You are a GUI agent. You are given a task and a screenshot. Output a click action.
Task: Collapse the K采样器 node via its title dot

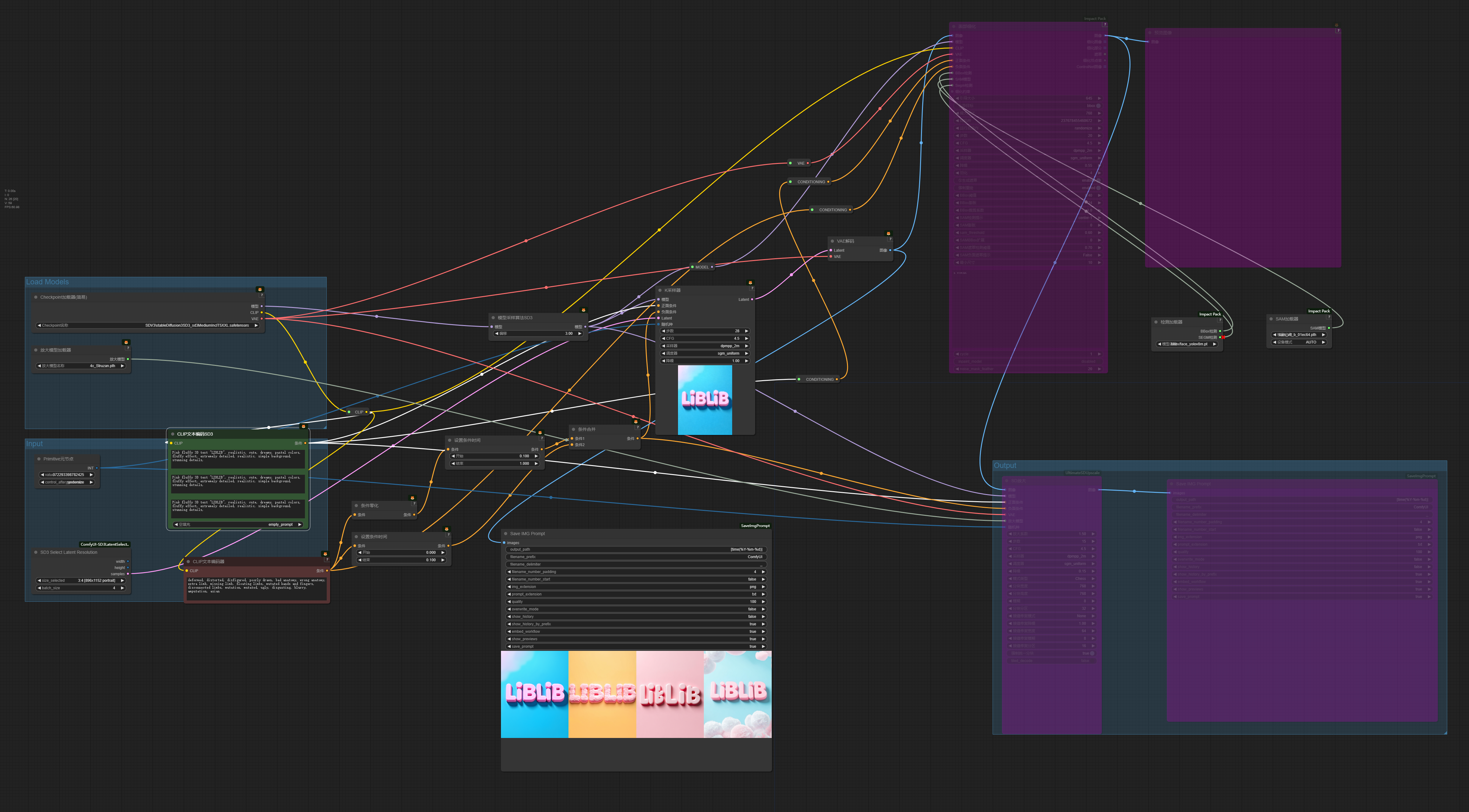[x=660, y=290]
